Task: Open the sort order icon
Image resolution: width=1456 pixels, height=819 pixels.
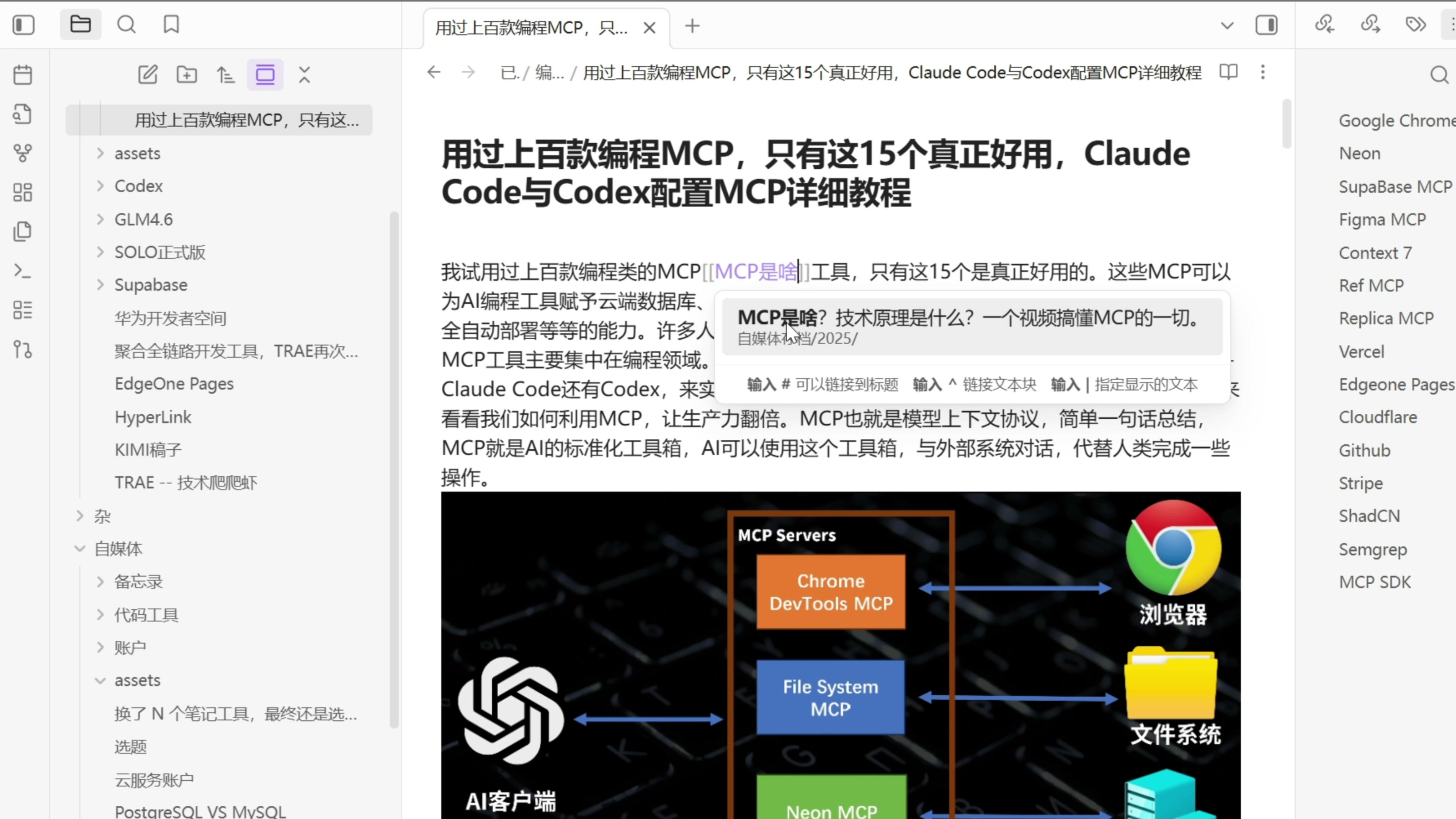Action: [x=226, y=75]
